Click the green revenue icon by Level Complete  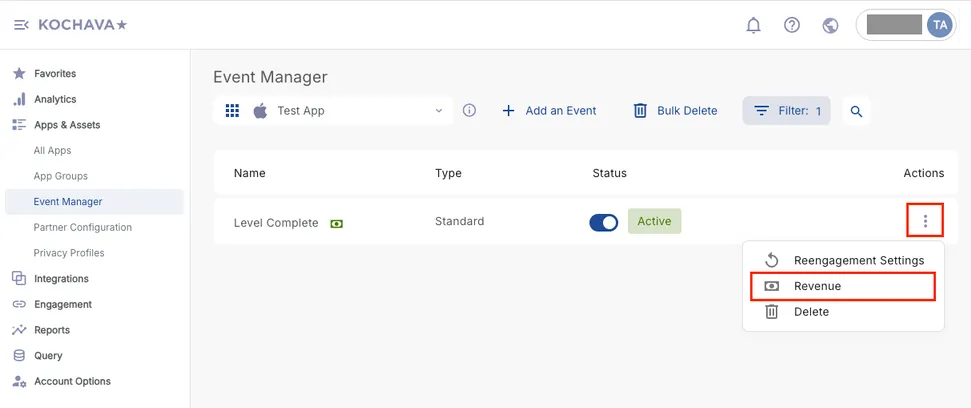(336, 224)
